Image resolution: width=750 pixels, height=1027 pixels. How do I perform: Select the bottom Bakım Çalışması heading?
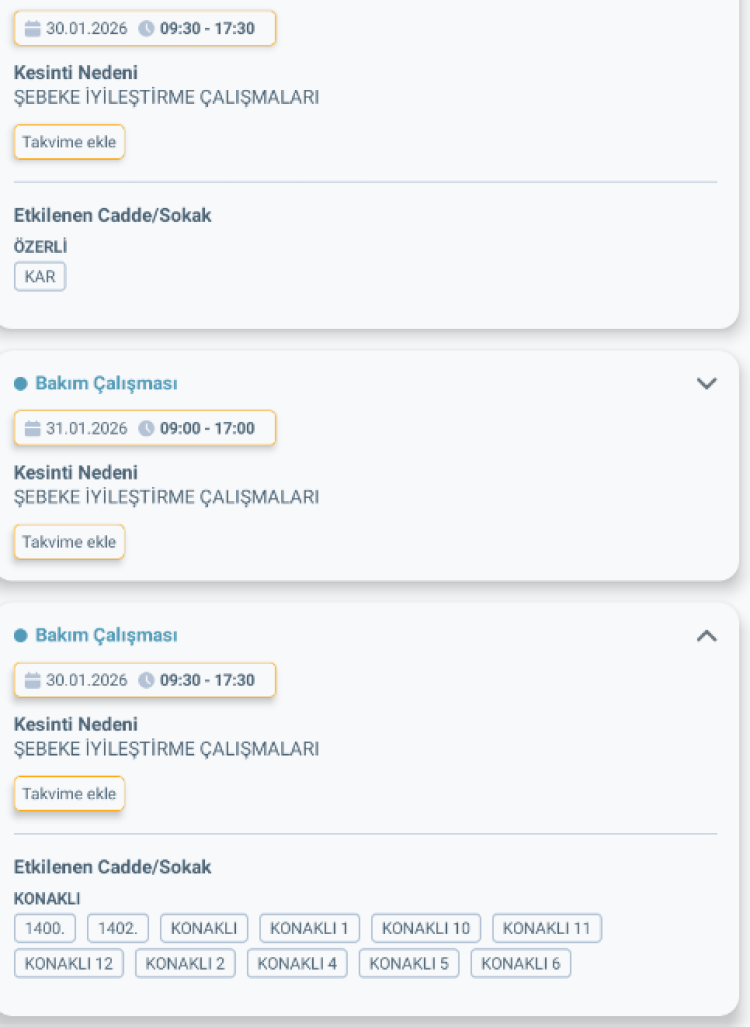pyautogui.click(x=107, y=634)
